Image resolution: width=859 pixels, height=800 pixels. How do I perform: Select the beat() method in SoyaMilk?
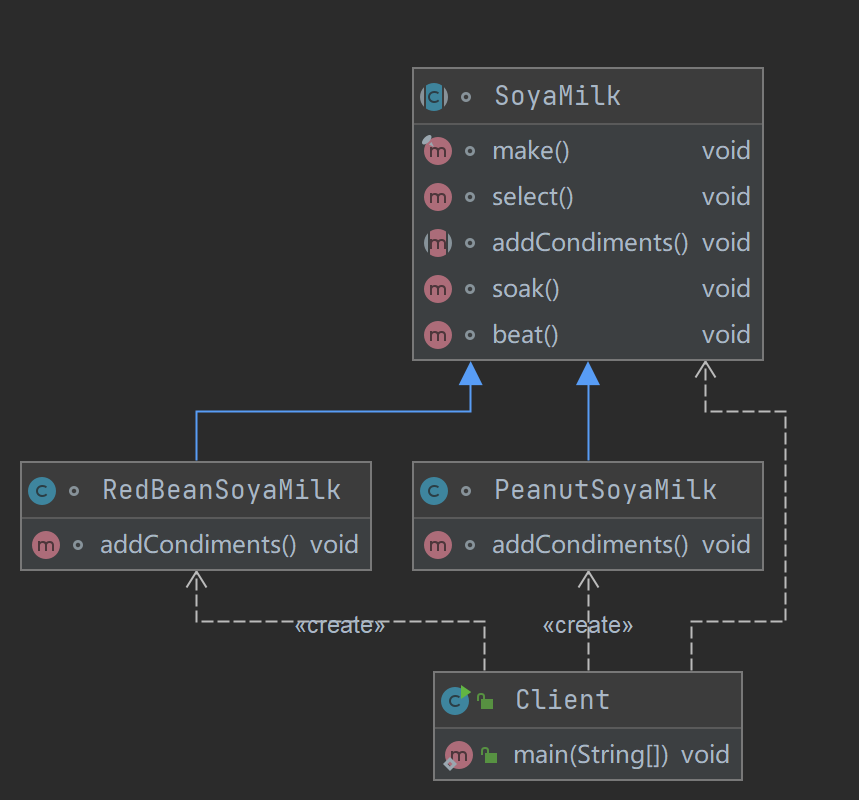coord(525,335)
